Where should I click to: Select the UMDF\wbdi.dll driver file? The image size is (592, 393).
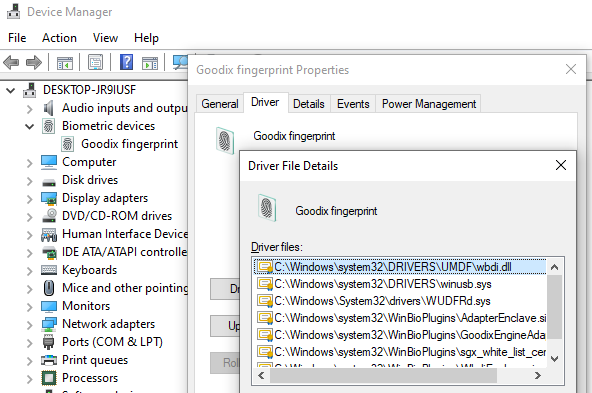pos(400,267)
